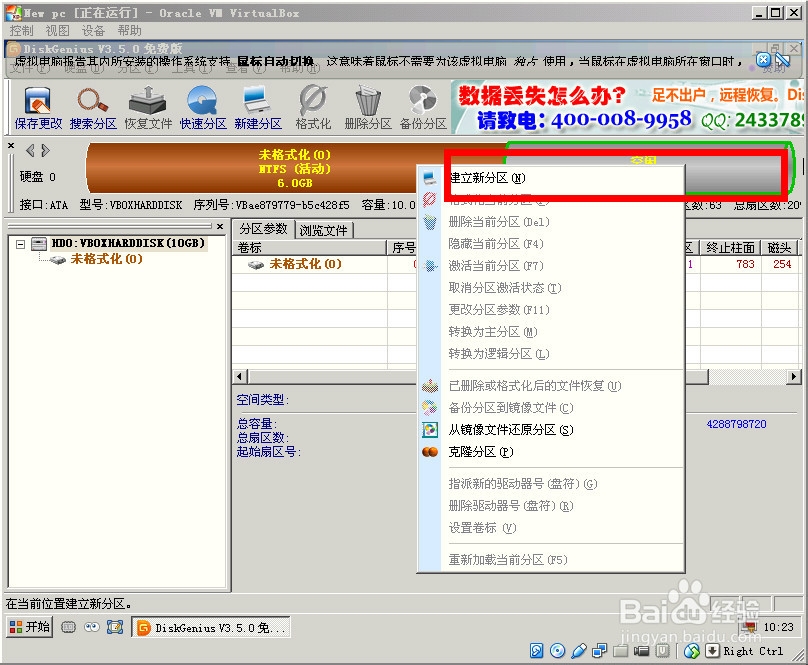Click the 格式化 format toolbar icon
Image resolution: width=808 pixels, height=665 pixels.
tap(313, 108)
